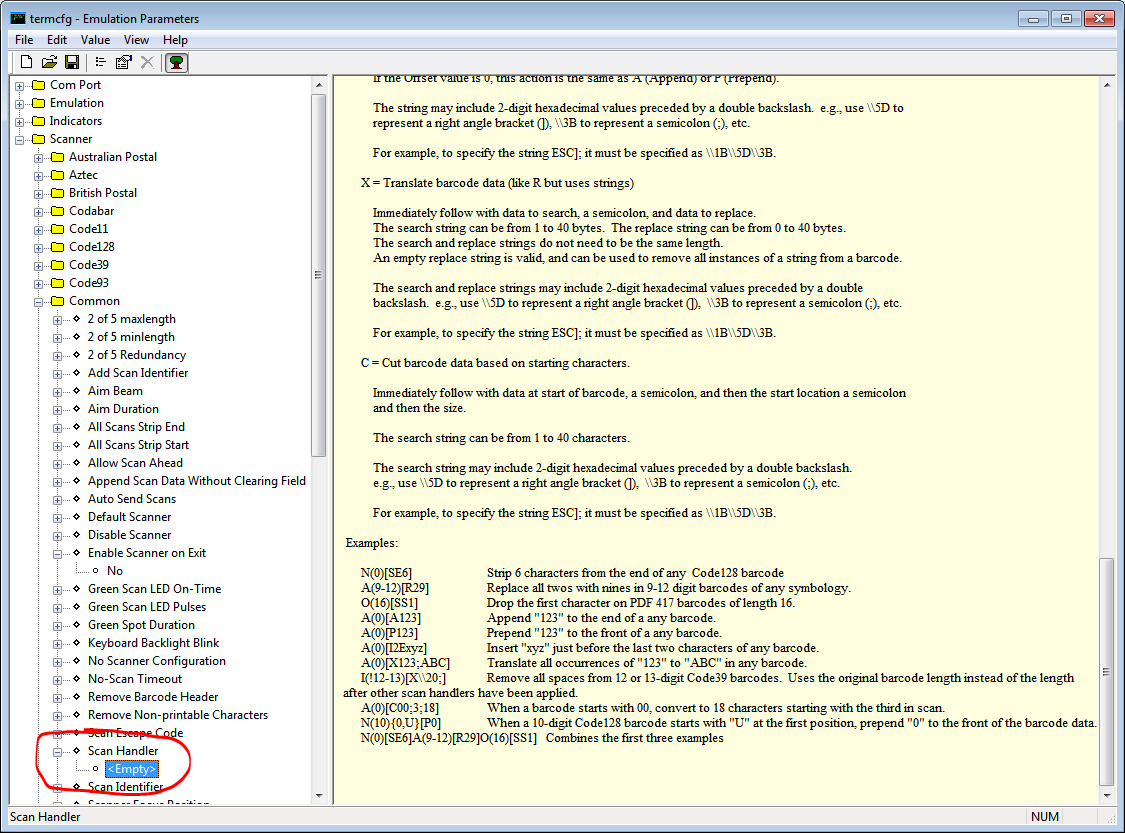1125x833 pixels.
Task: Open the Value menu
Action: (95, 39)
